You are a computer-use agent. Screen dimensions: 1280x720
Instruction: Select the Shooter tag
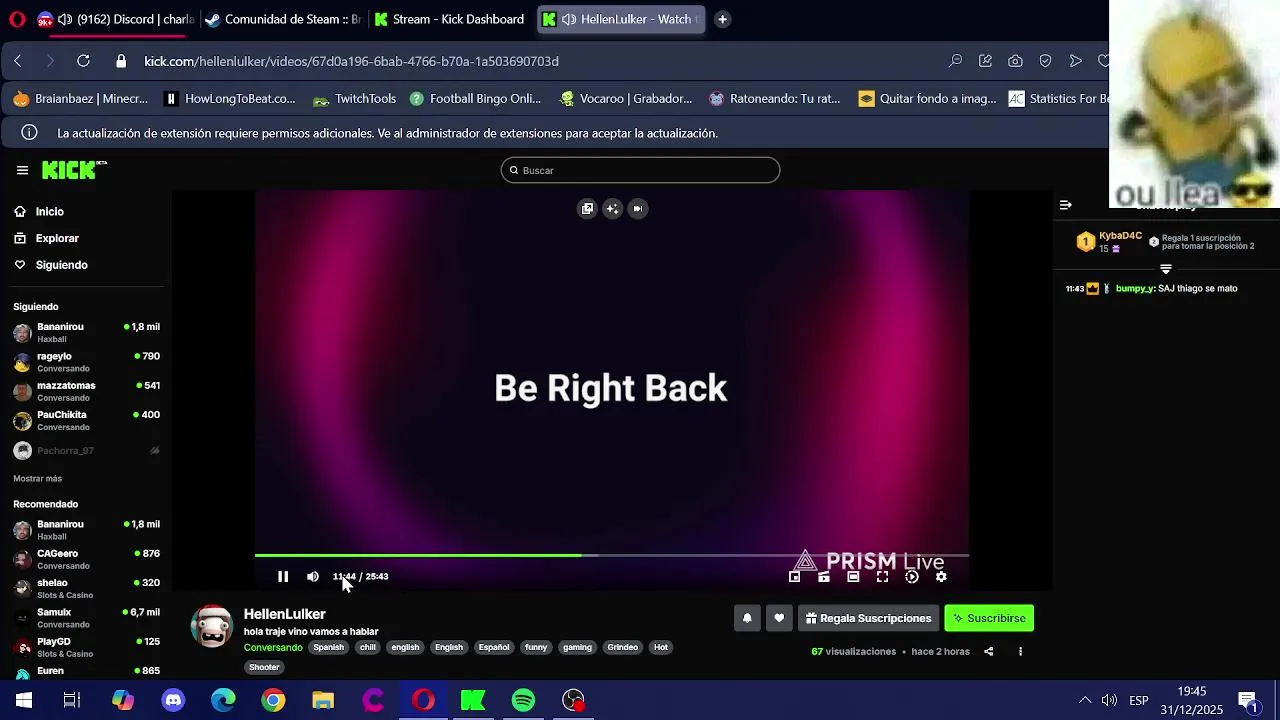coord(264,668)
